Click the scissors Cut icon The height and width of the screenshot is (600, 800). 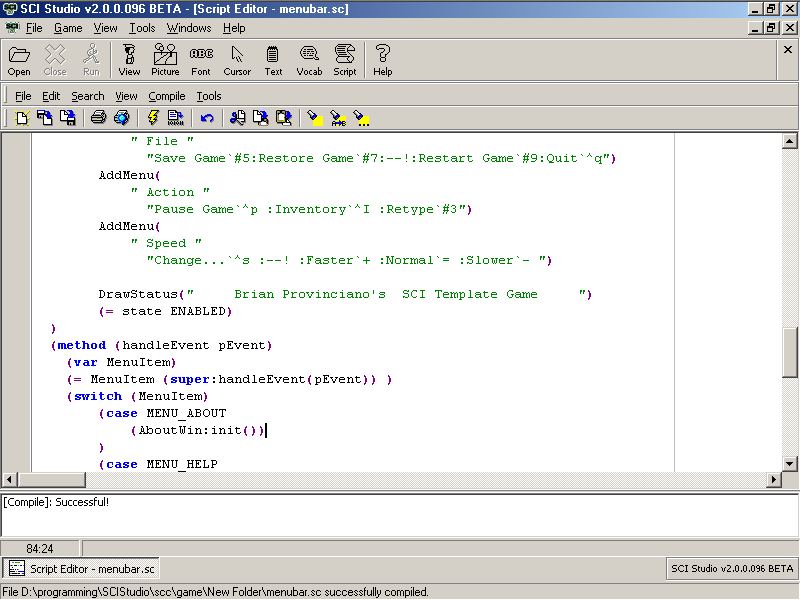tap(237, 118)
